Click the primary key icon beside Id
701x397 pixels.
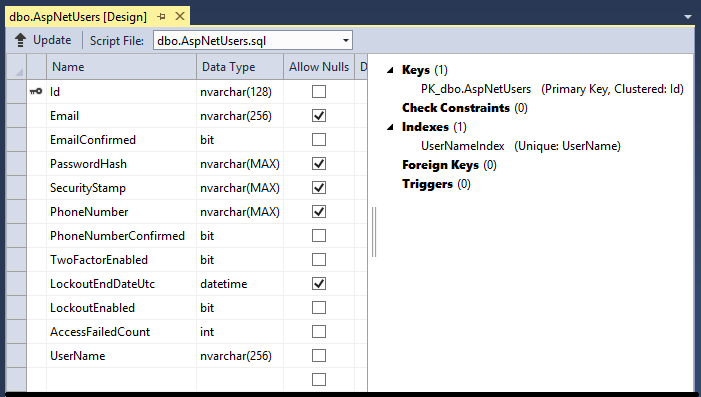[x=36, y=92]
